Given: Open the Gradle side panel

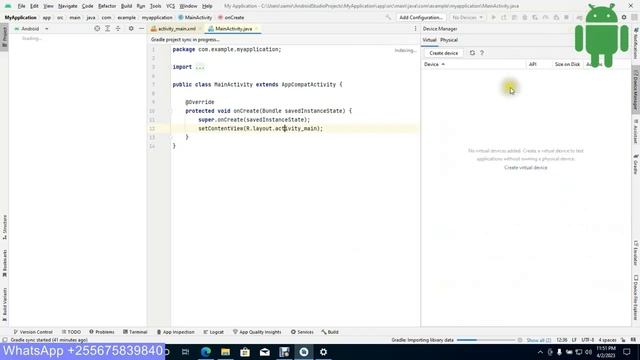Looking at the screenshot, I should tap(636, 164).
